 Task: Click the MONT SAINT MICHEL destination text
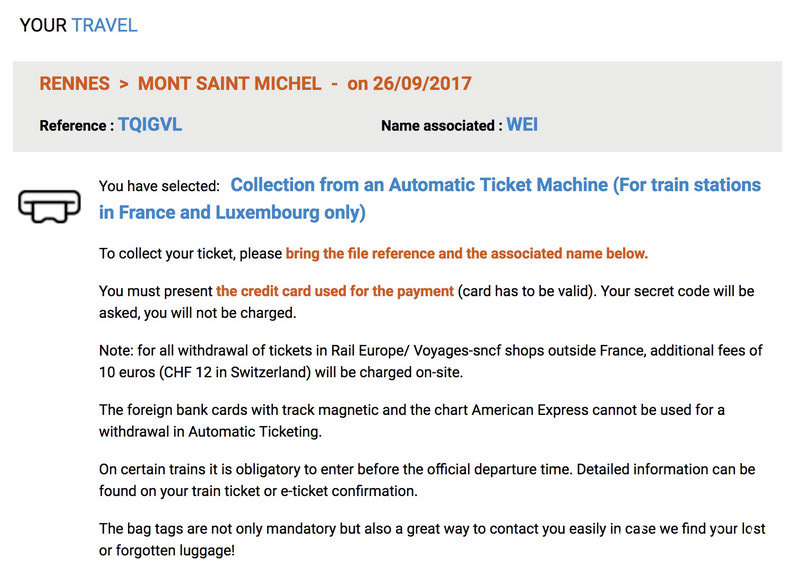pyautogui.click(x=230, y=84)
